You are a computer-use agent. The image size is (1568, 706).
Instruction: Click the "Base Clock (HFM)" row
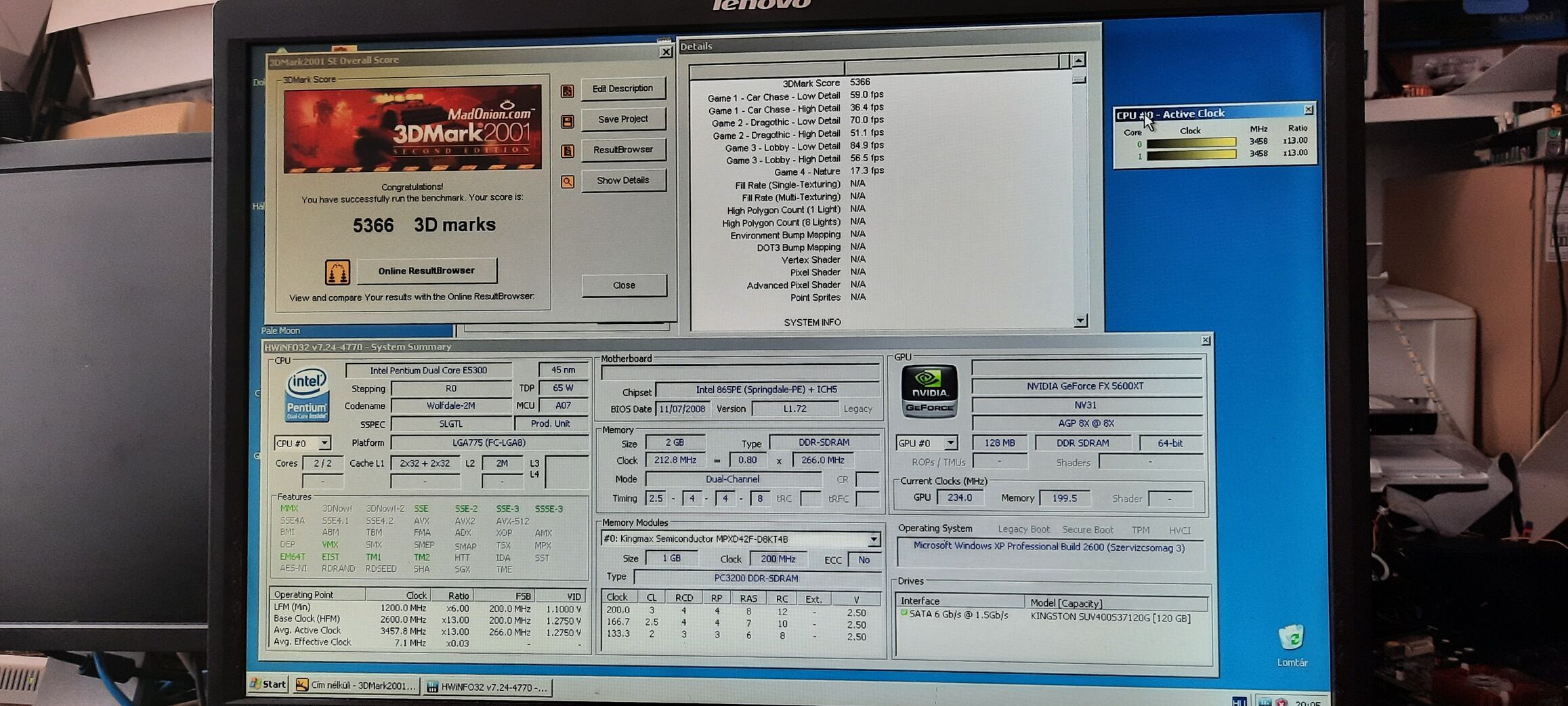pos(427,620)
